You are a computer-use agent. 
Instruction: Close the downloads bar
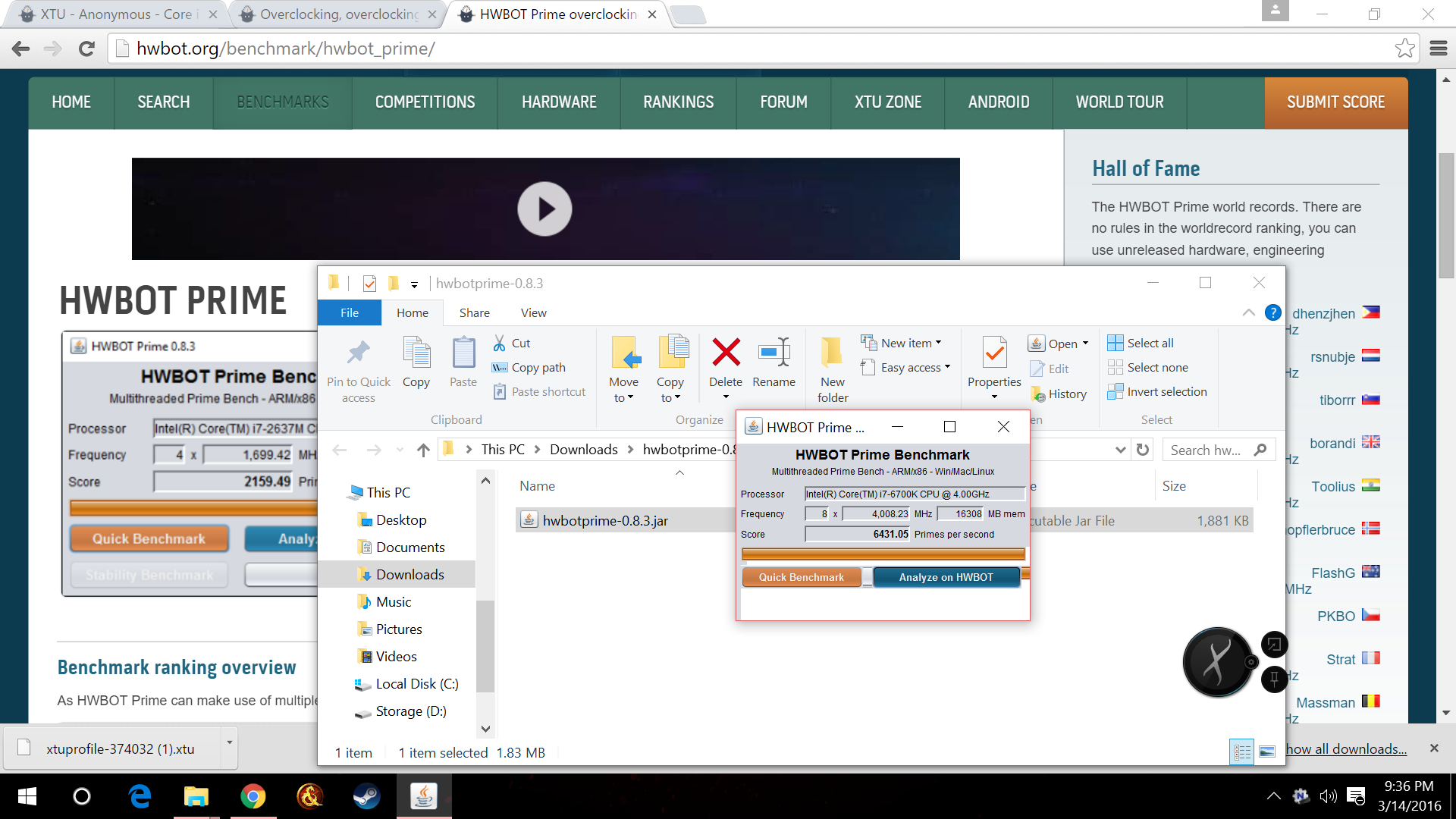coord(1434,748)
